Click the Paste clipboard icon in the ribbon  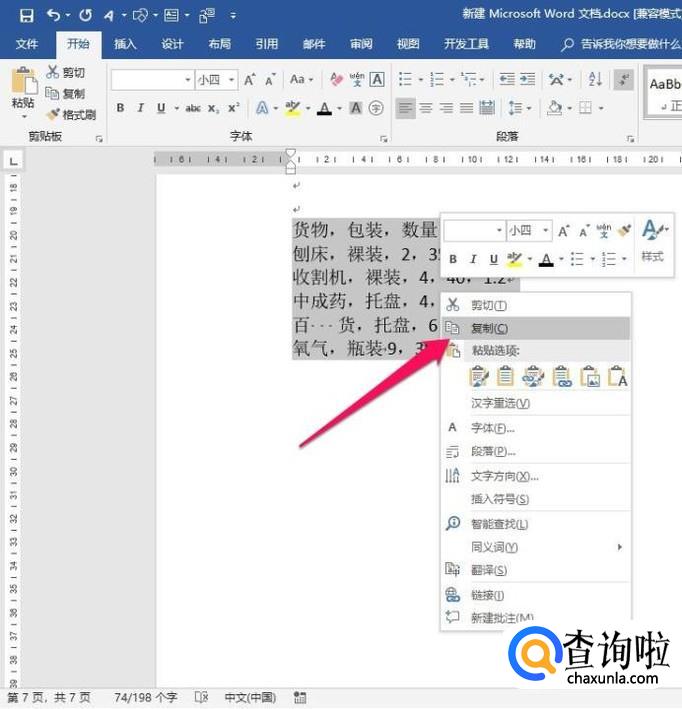23,82
